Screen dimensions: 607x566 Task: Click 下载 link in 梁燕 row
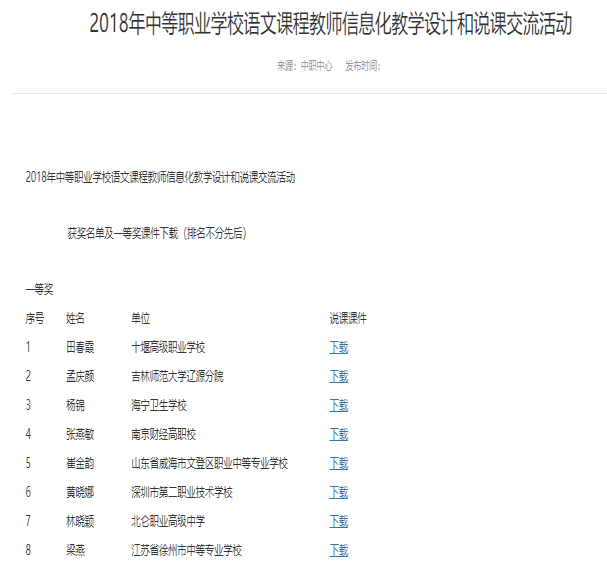(339, 550)
